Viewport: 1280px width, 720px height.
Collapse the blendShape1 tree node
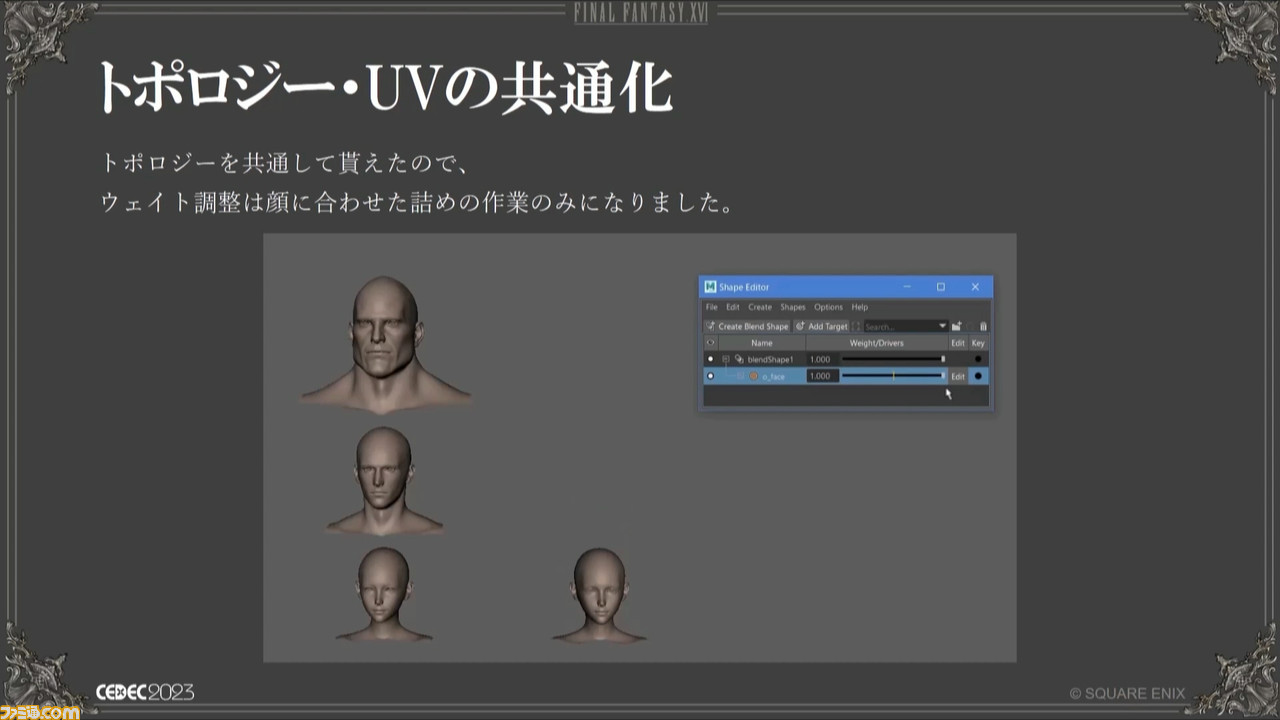pos(726,359)
